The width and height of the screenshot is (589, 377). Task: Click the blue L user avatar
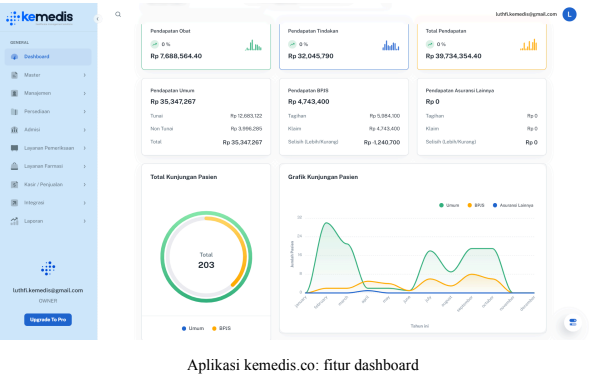(569, 14)
